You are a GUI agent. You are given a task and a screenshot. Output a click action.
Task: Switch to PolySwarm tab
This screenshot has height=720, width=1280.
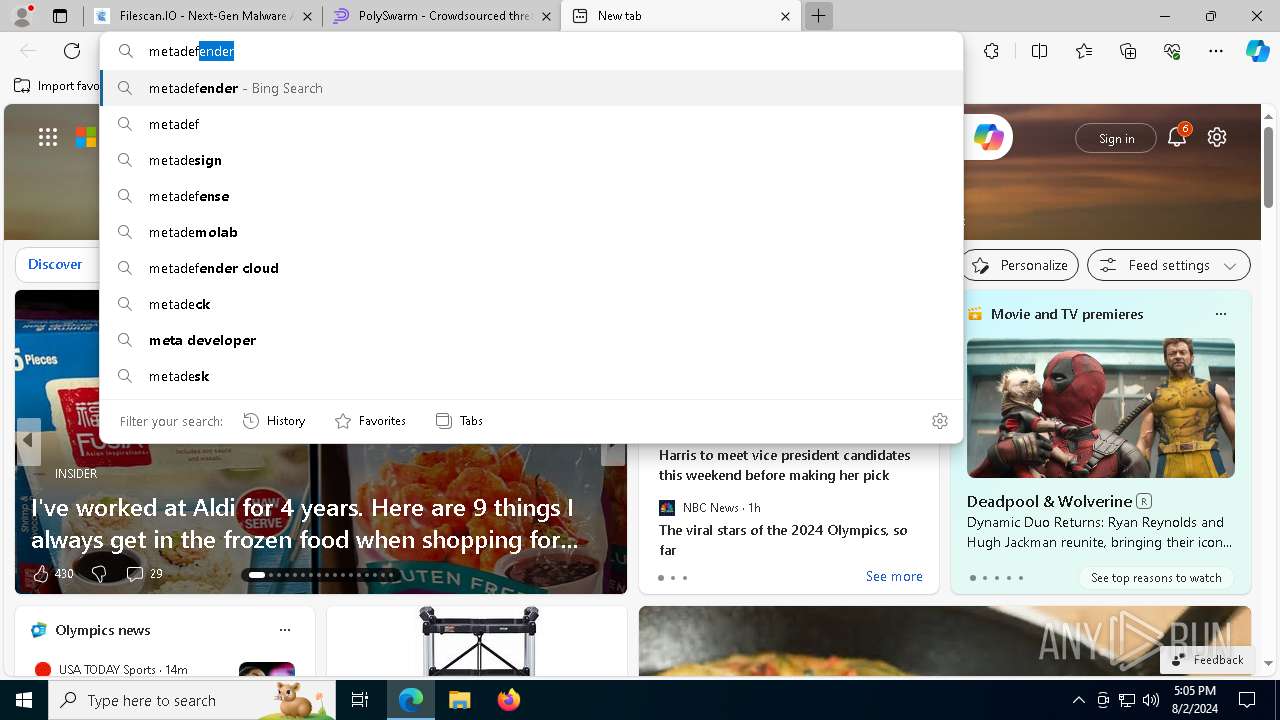441,16
